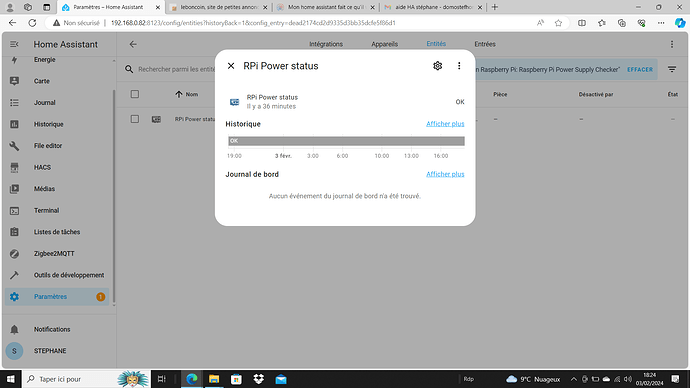Click the OK history timeline bar
Viewport: 690px width, 388px height.
[346, 141]
